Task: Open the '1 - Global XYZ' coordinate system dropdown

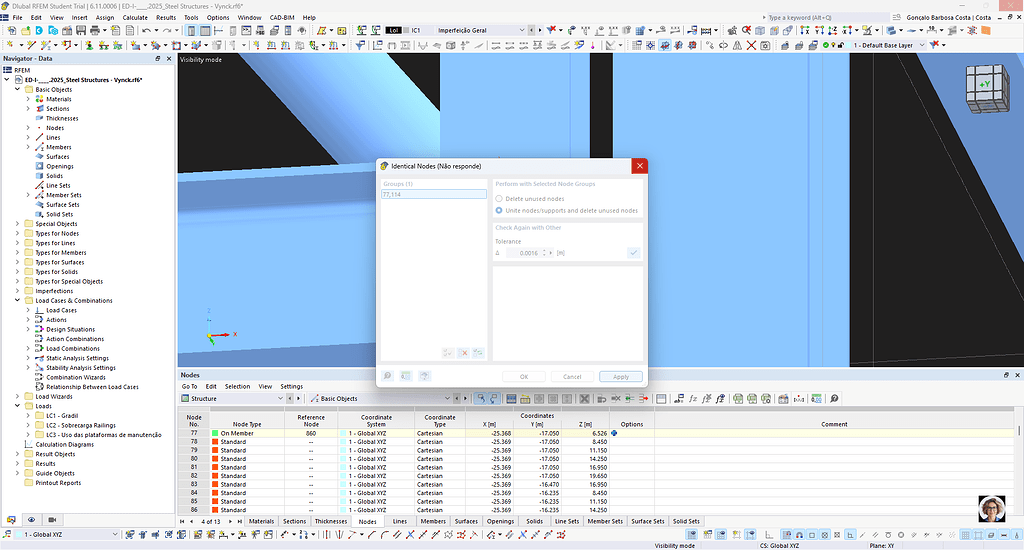Action: [x=115, y=534]
